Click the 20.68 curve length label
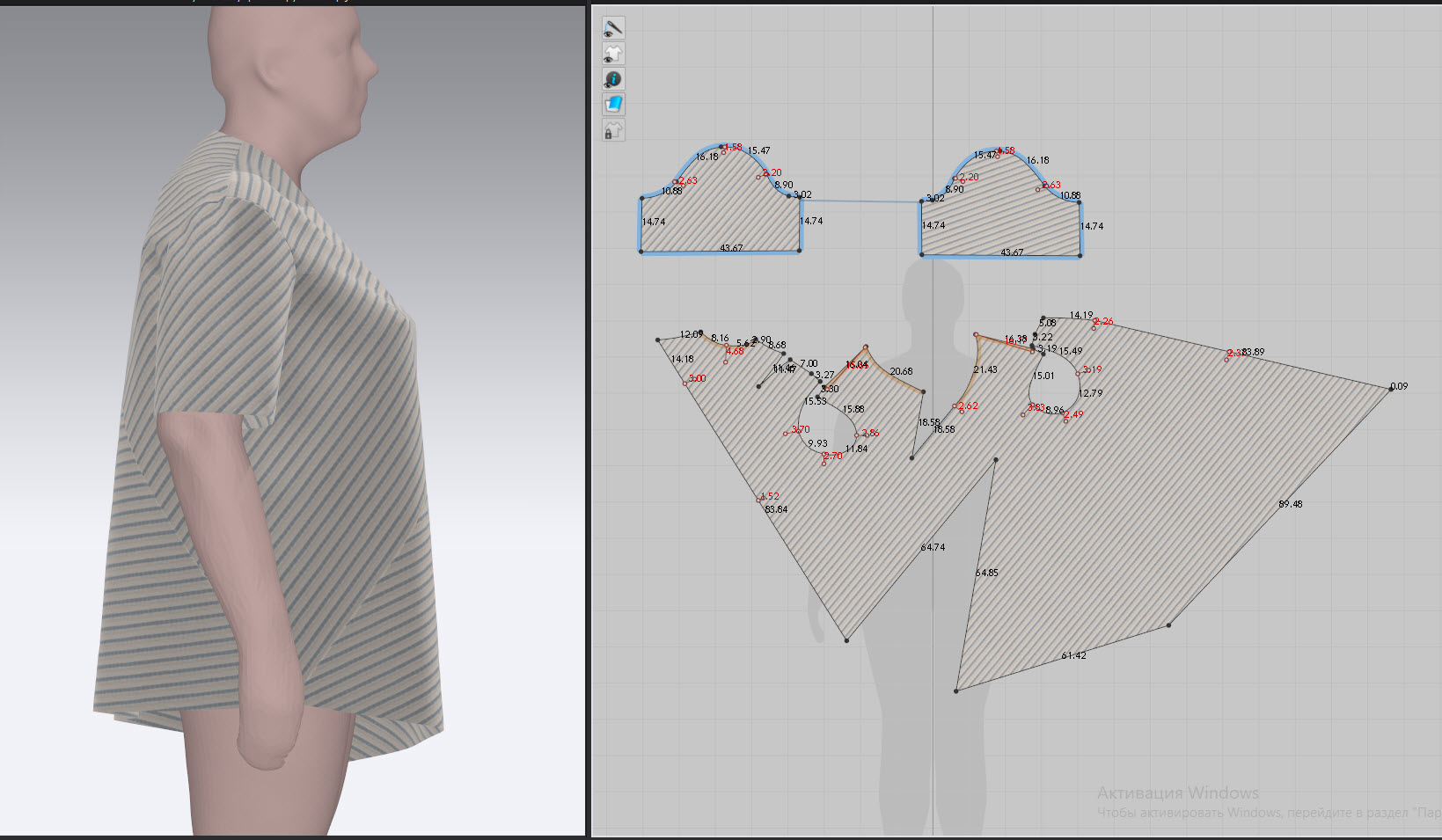This screenshot has width=1442, height=840. [x=901, y=371]
